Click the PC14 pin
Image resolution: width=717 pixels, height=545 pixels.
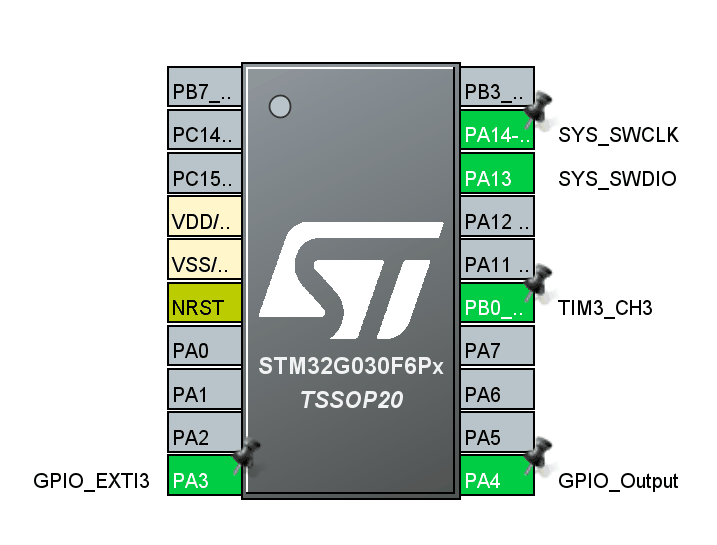[204, 130]
